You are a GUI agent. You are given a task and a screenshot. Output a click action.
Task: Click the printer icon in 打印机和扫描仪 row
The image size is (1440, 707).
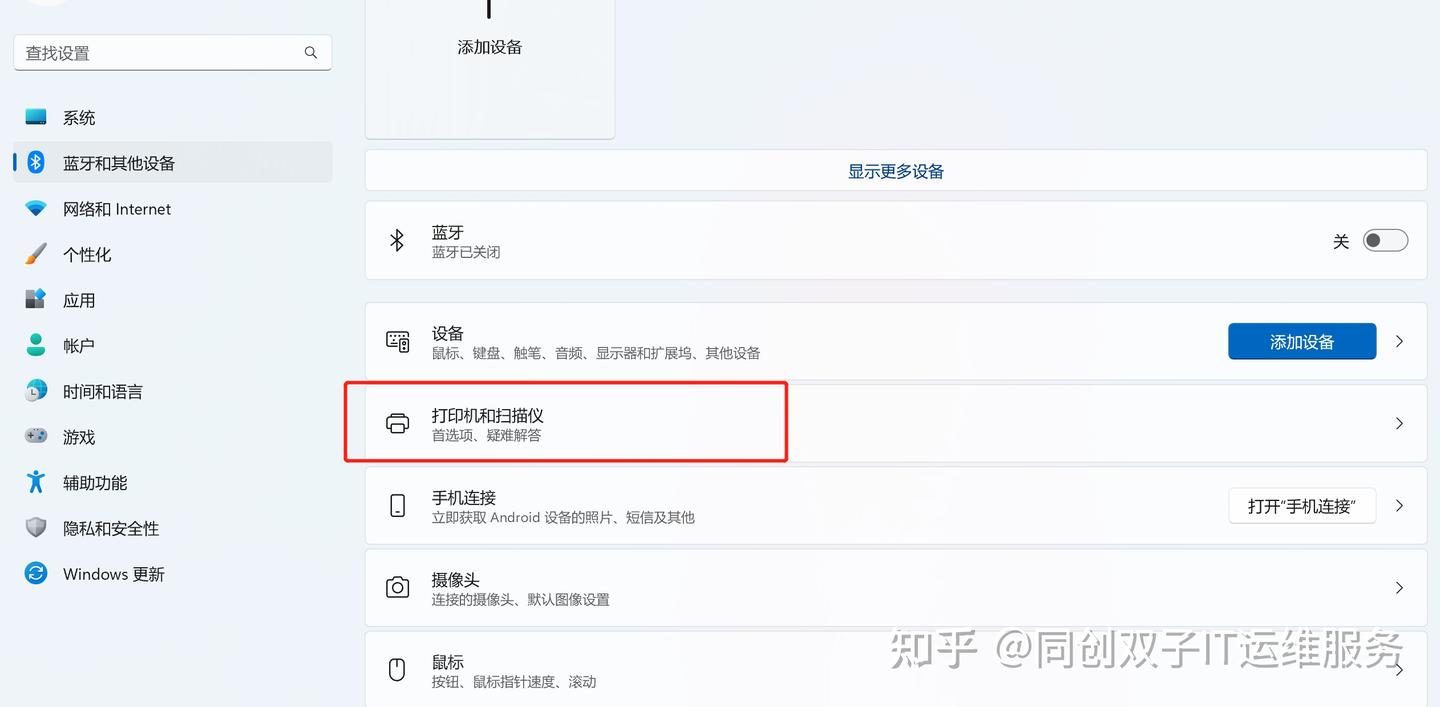[x=397, y=423]
